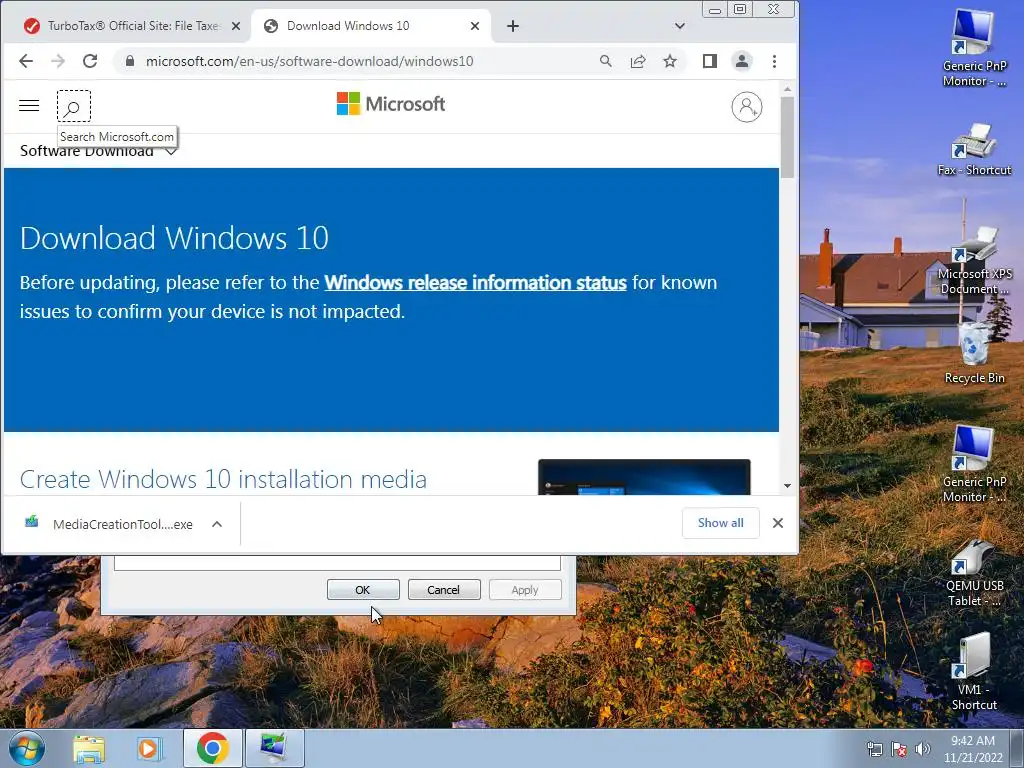Image resolution: width=1024 pixels, height=768 pixels.
Task: Open the tab search dropdown arrow
Action: [x=680, y=26]
